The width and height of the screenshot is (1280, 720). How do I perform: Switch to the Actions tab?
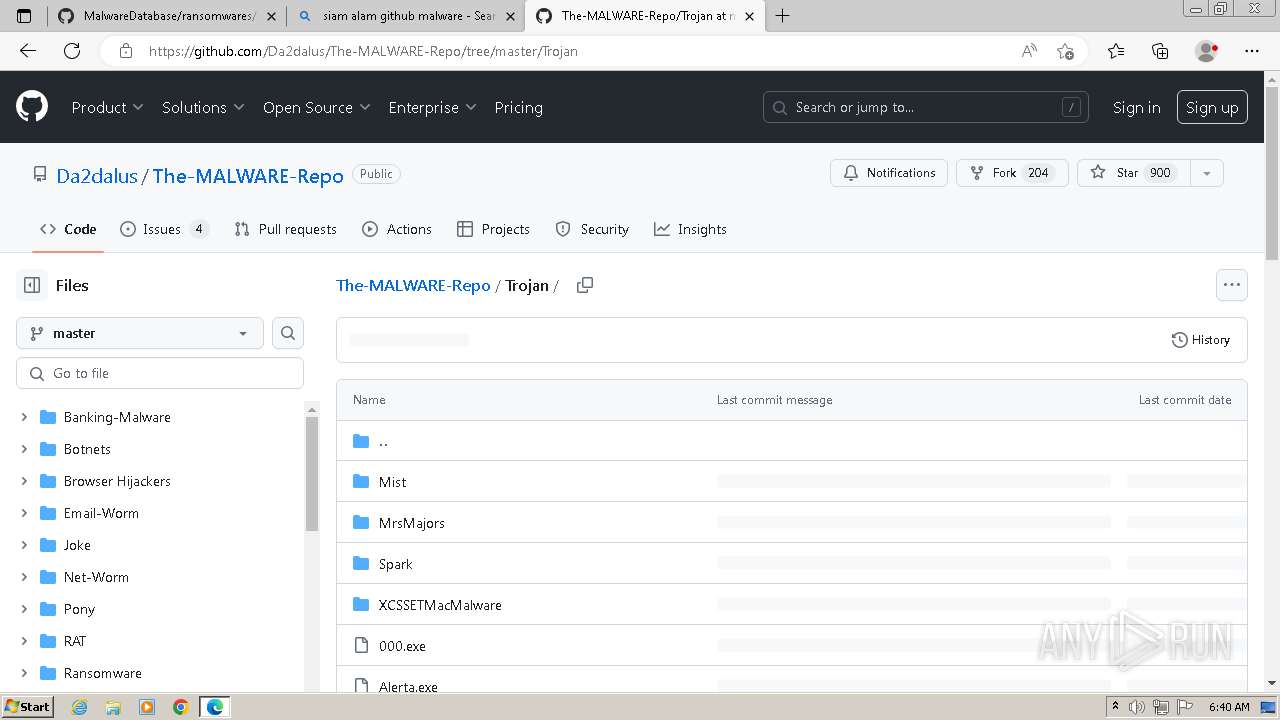(397, 229)
